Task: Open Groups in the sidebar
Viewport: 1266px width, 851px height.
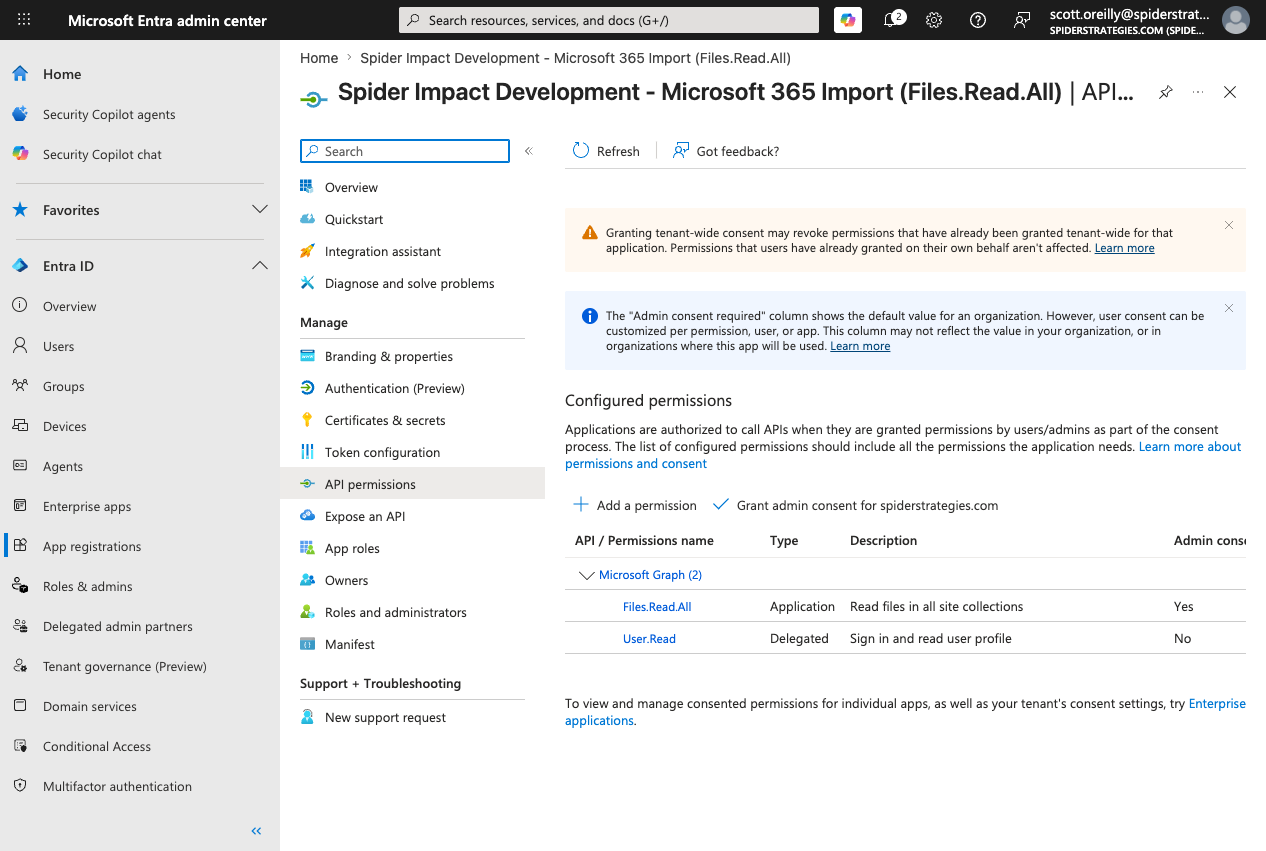Action: click(63, 386)
